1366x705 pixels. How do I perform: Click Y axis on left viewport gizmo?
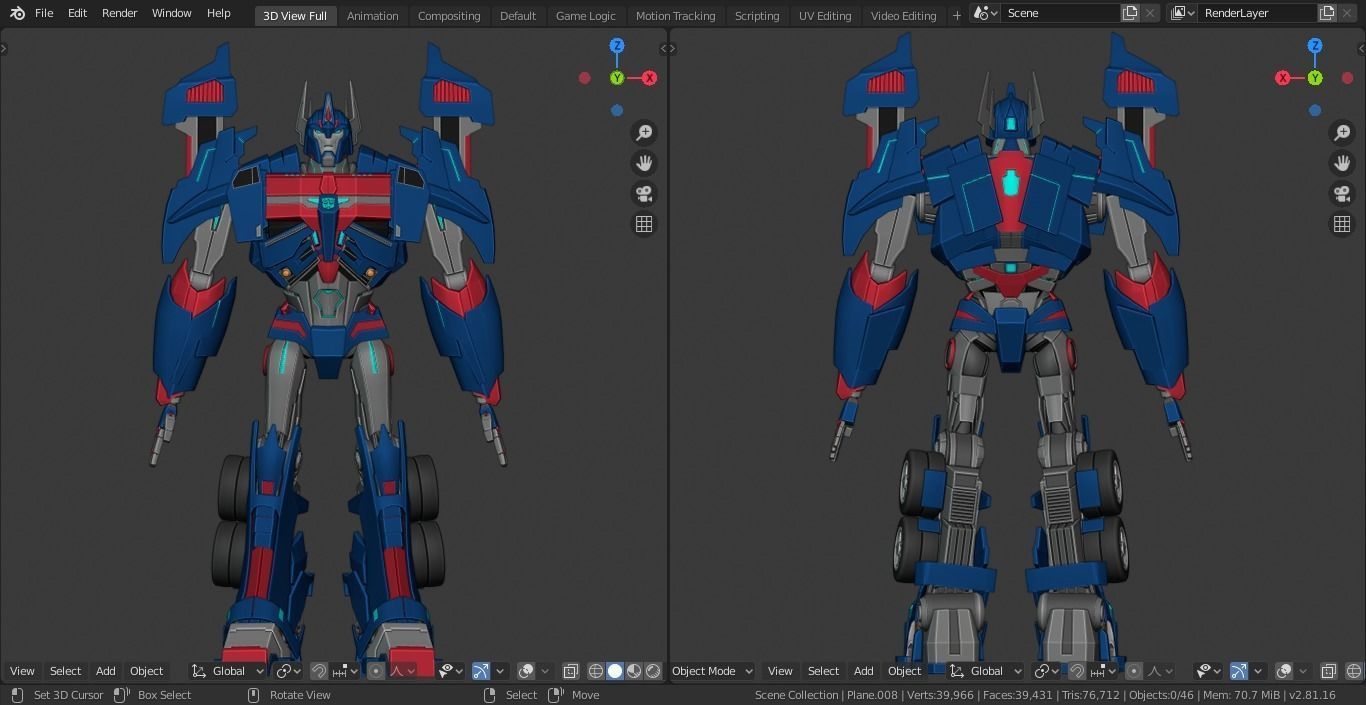[x=617, y=78]
